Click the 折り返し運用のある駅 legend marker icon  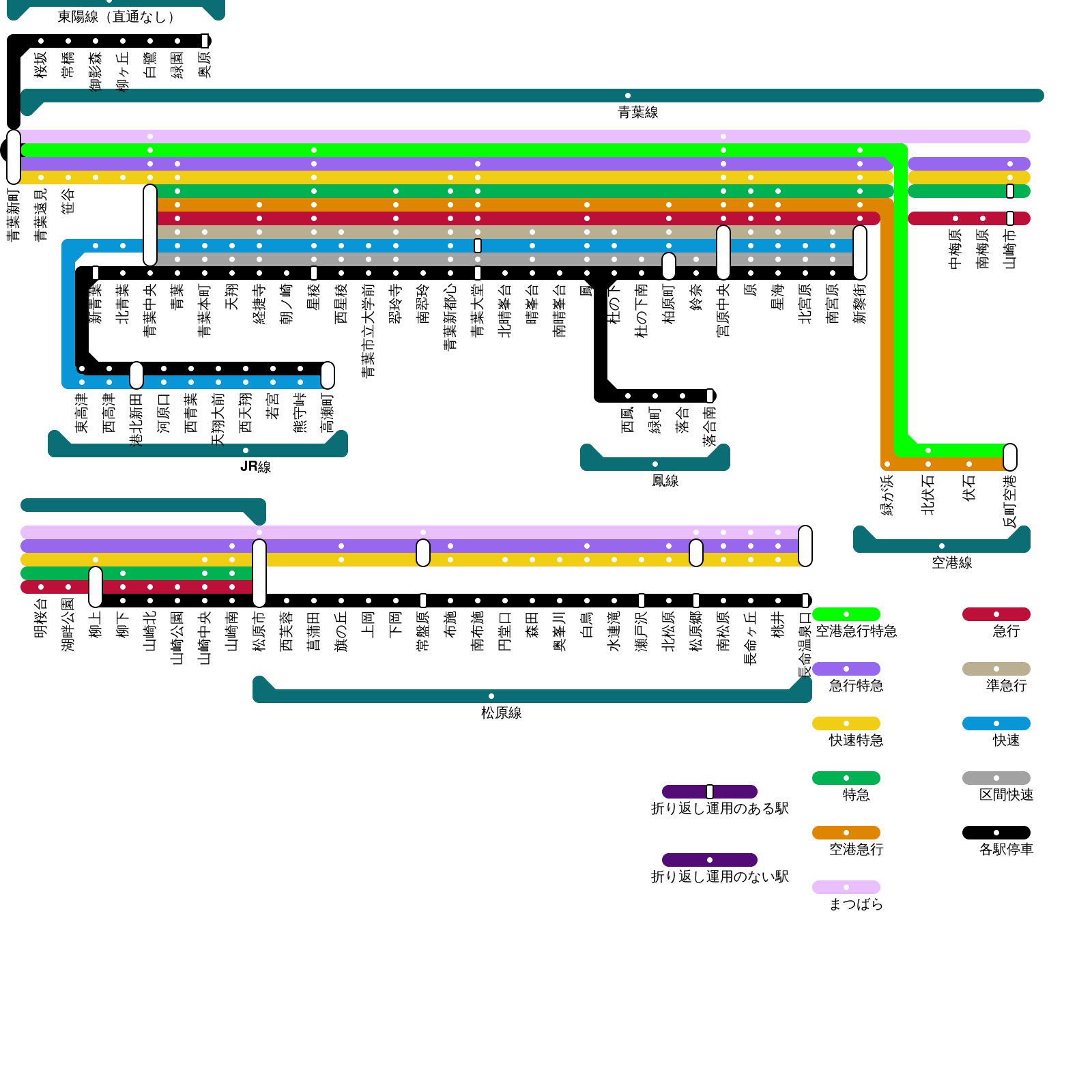click(710, 792)
